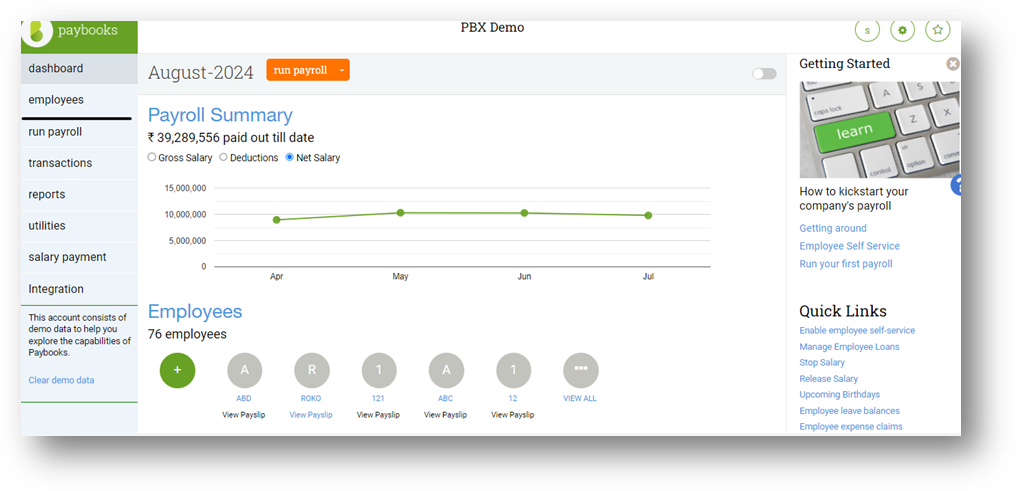Open the employees menu item
The image size is (1016, 491).
tap(79, 100)
